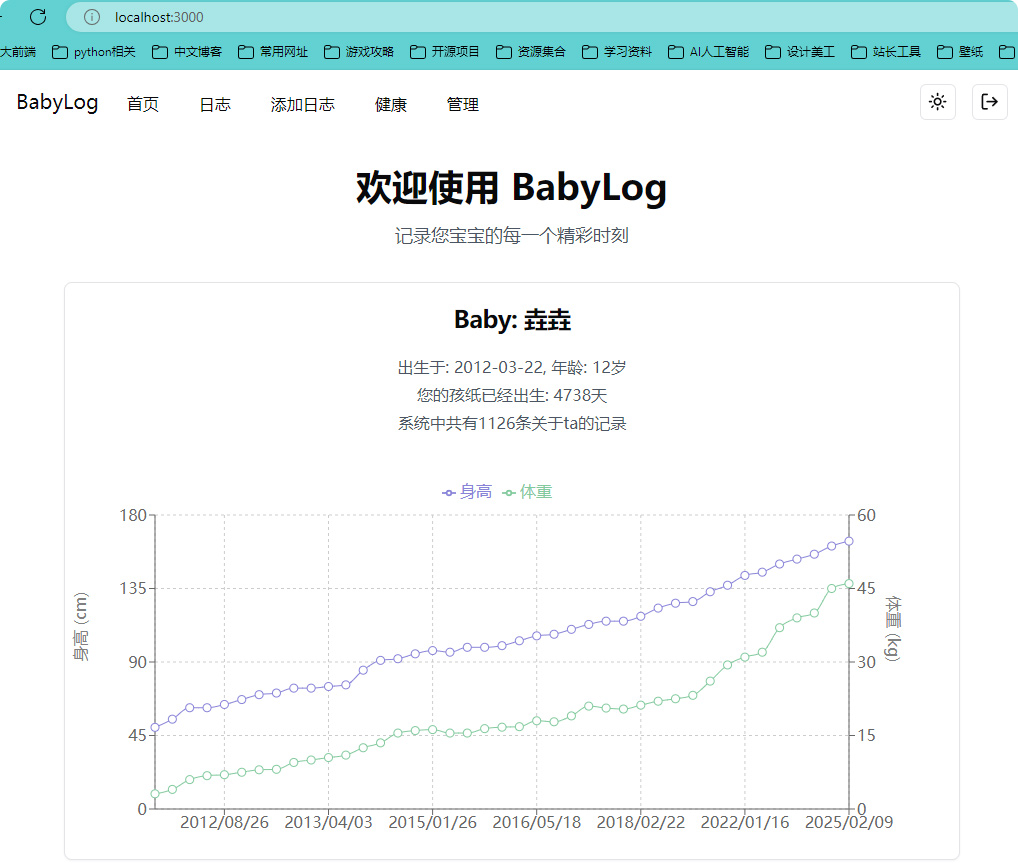
Task: Open the 日志 nav item
Action: click(x=215, y=104)
